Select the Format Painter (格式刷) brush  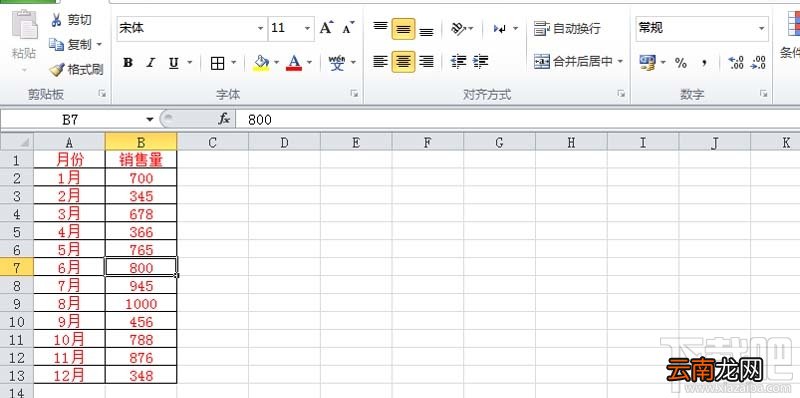tap(76, 69)
